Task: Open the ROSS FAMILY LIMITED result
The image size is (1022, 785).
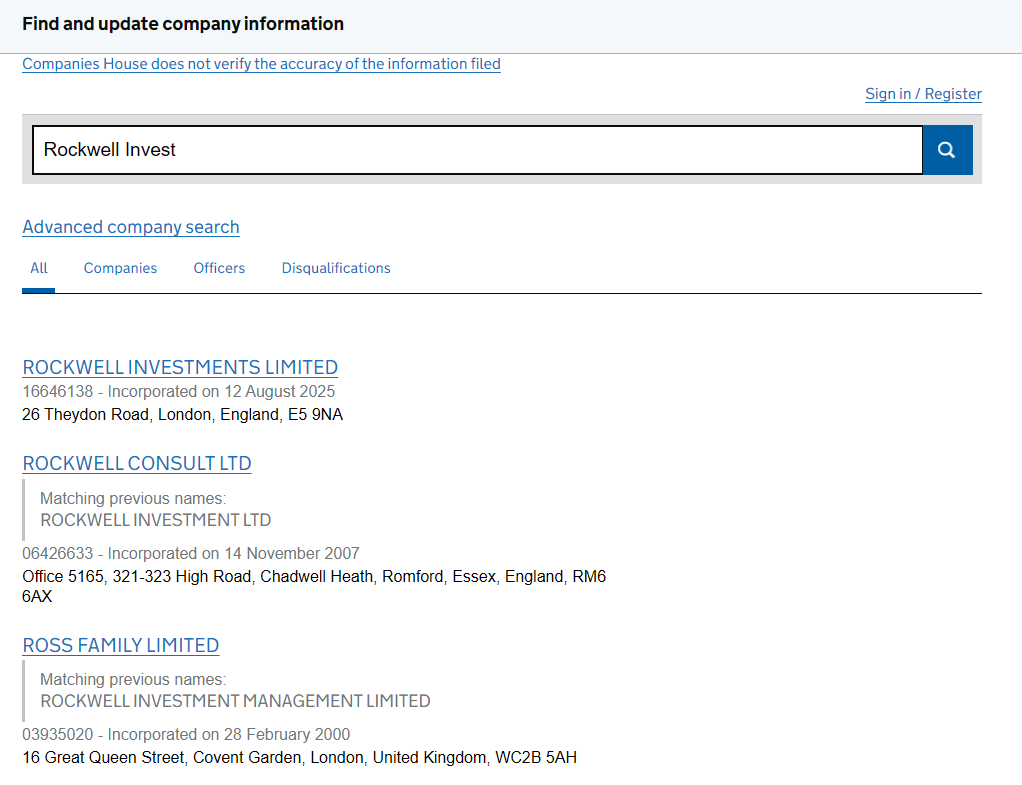Action: (121, 646)
